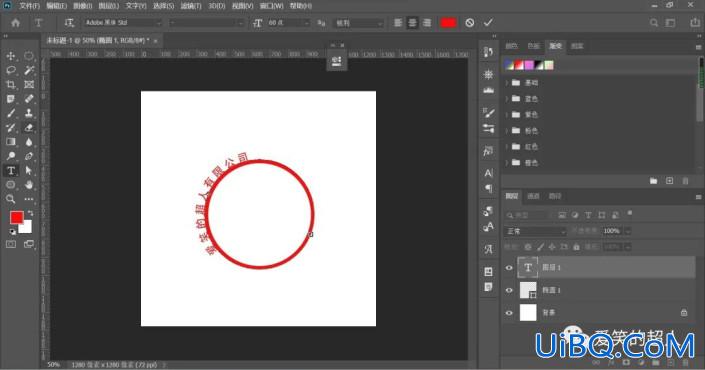The image size is (705, 370).
Task: Click the red foreground color swatch
Action: pyautogui.click(x=17, y=218)
